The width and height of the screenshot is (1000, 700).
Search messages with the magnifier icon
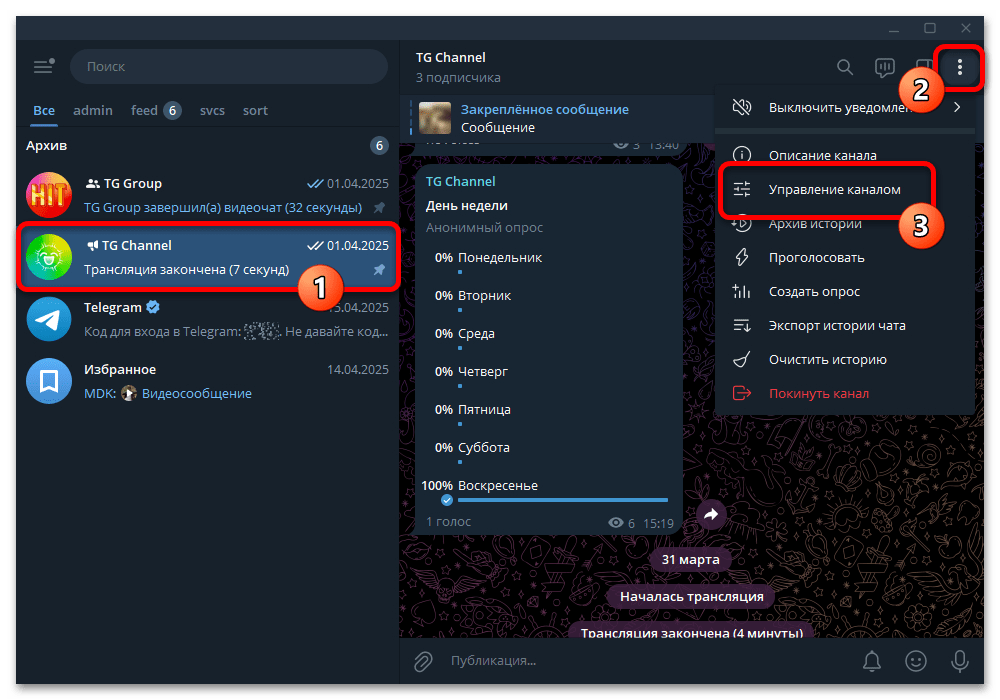click(x=844, y=67)
